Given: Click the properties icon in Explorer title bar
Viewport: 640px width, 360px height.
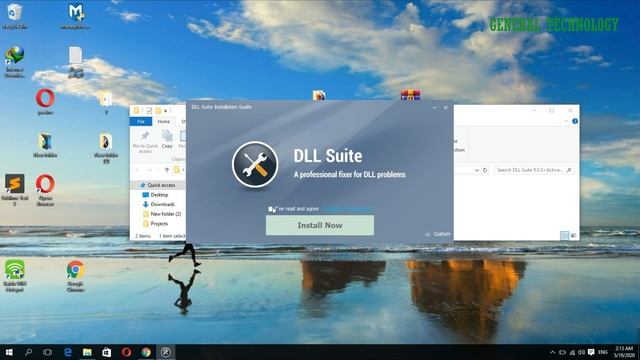Looking at the screenshot, I should (x=149, y=111).
